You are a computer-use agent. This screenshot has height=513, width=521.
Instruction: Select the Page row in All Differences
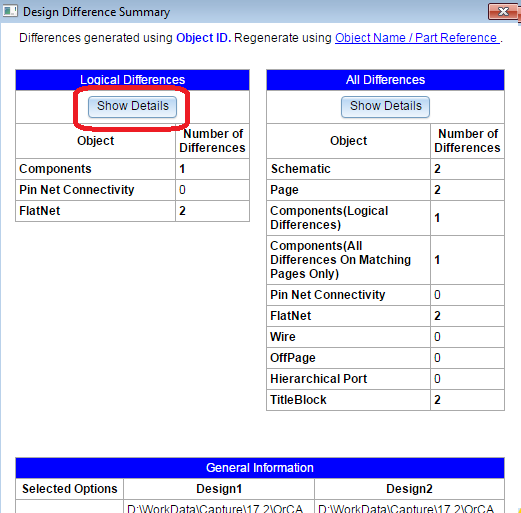[x=385, y=190]
